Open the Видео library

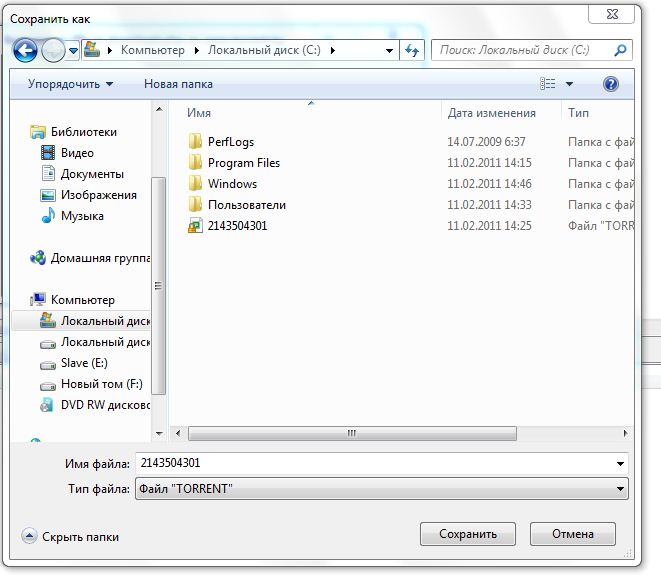(77, 153)
